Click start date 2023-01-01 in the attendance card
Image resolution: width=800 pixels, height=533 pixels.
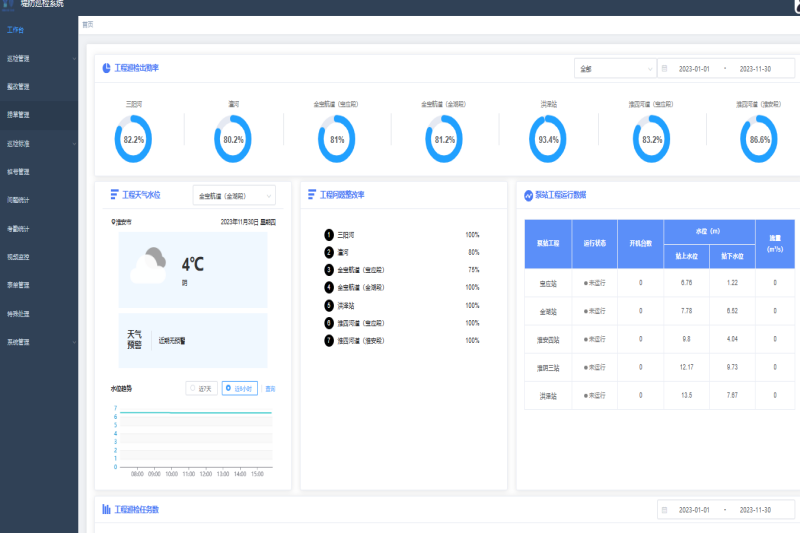click(x=694, y=69)
